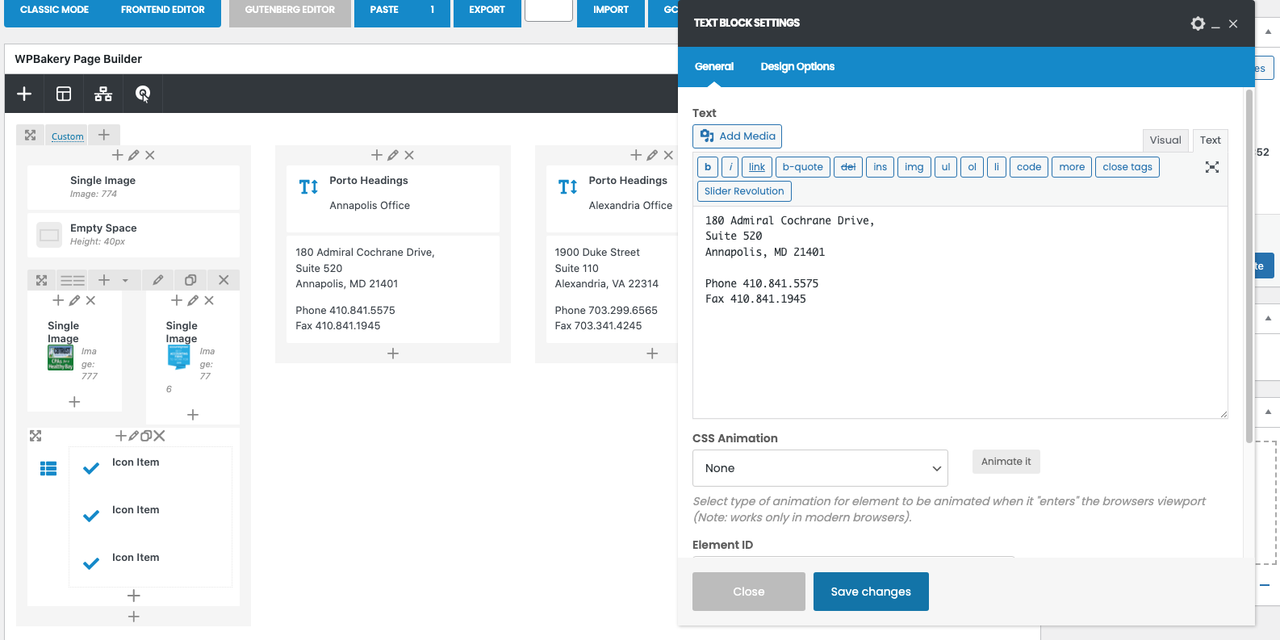Expand the inner row add-column dropdown arrow
This screenshot has height=640, width=1280.
pyautogui.click(x=125, y=281)
